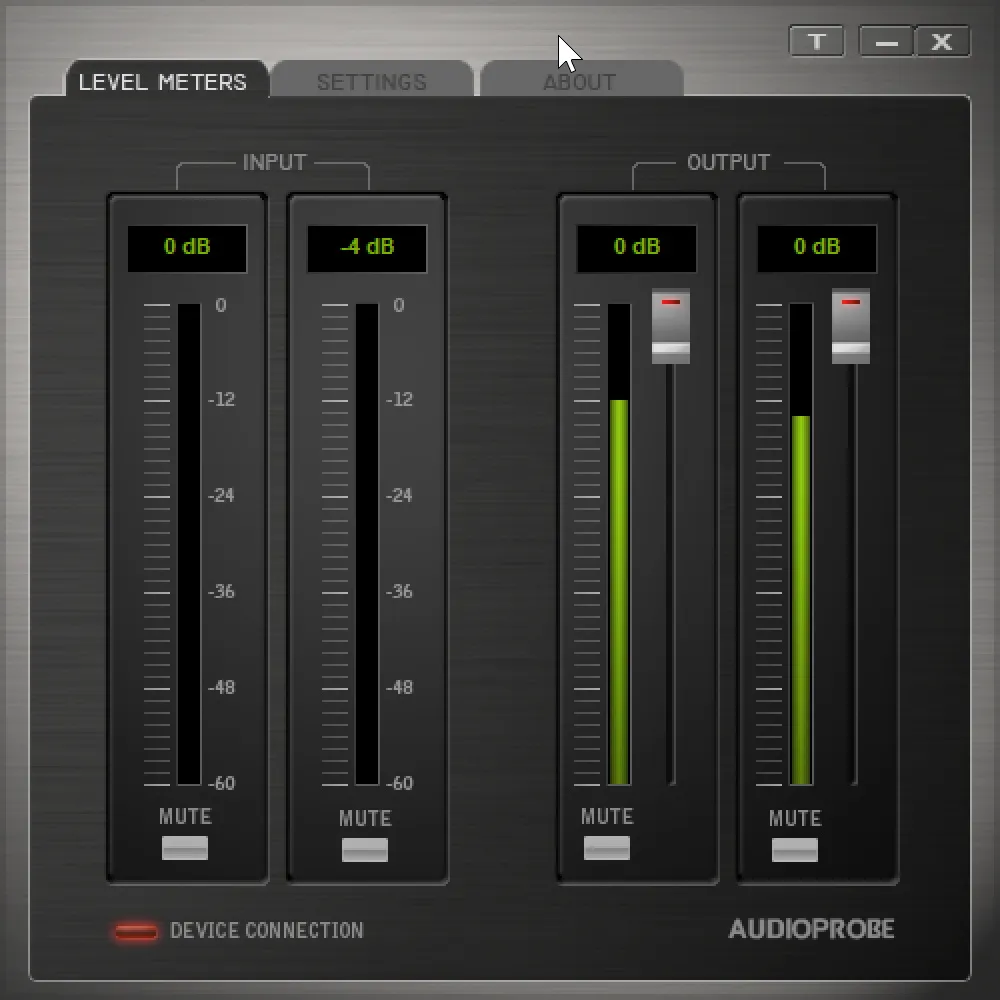
Task: Click the red Device Connection indicator
Action: point(136,932)
